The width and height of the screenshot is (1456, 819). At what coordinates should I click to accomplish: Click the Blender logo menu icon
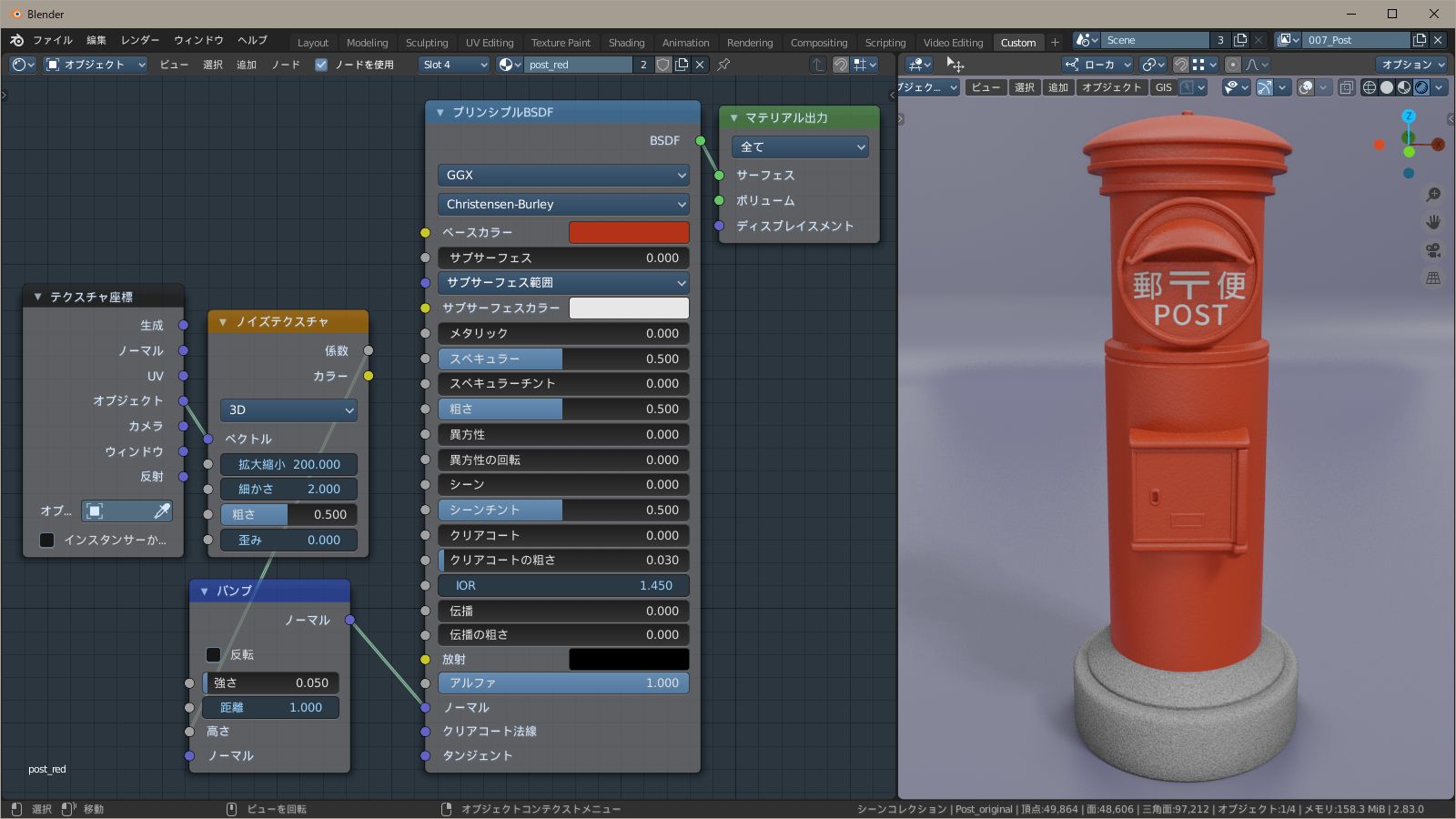(x=16, y=40)
